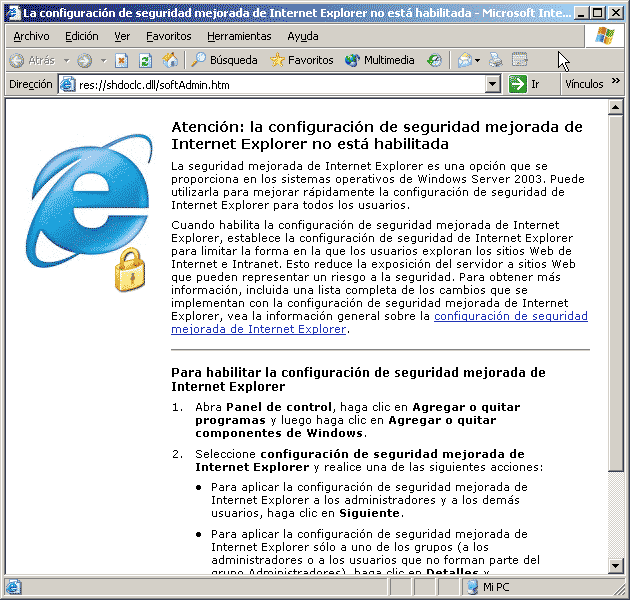Click the Refresh page icon
Screen dimensions: 630x600
coord(145,61)
